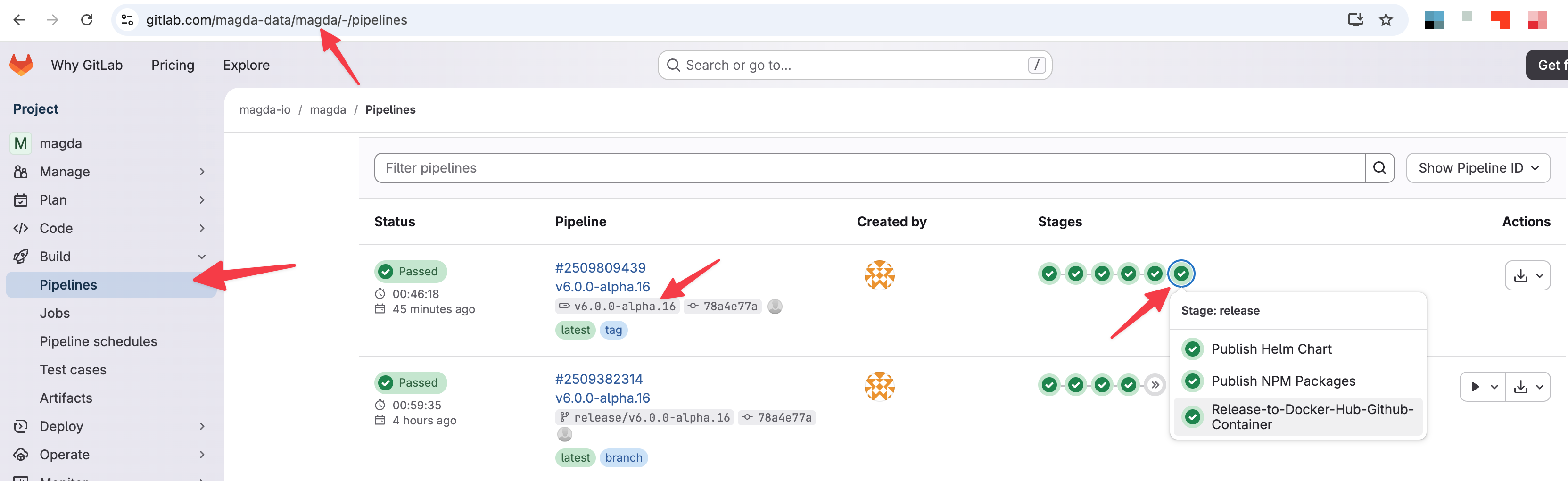The width and height of the screenshot is (1568, 481).
Task: Open pipeline link #2509809439
Action: click(600, 268)
